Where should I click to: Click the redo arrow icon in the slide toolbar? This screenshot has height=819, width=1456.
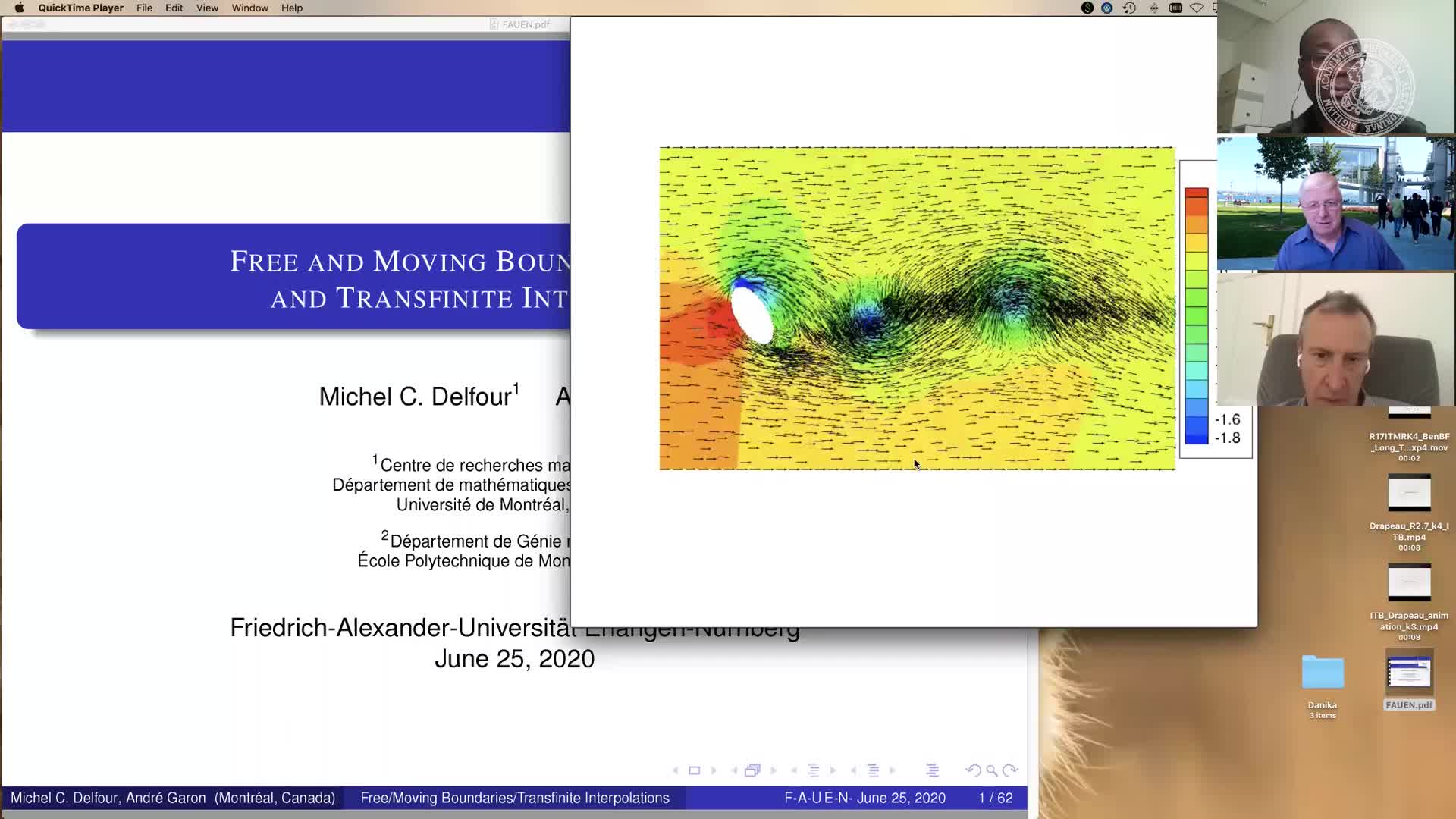(1010, 770)
